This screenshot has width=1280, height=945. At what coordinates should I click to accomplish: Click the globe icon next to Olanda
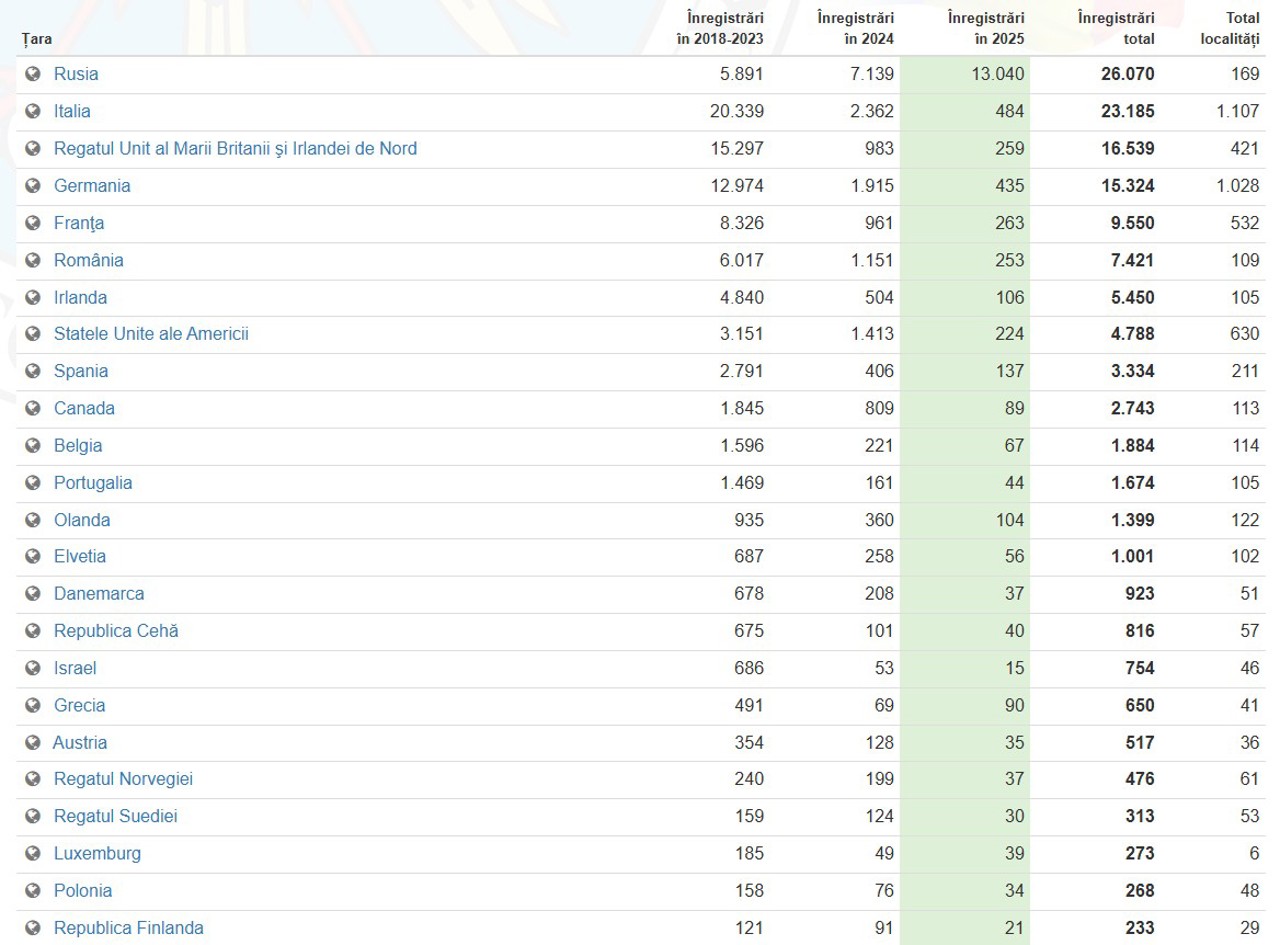[x=33, y=520]
